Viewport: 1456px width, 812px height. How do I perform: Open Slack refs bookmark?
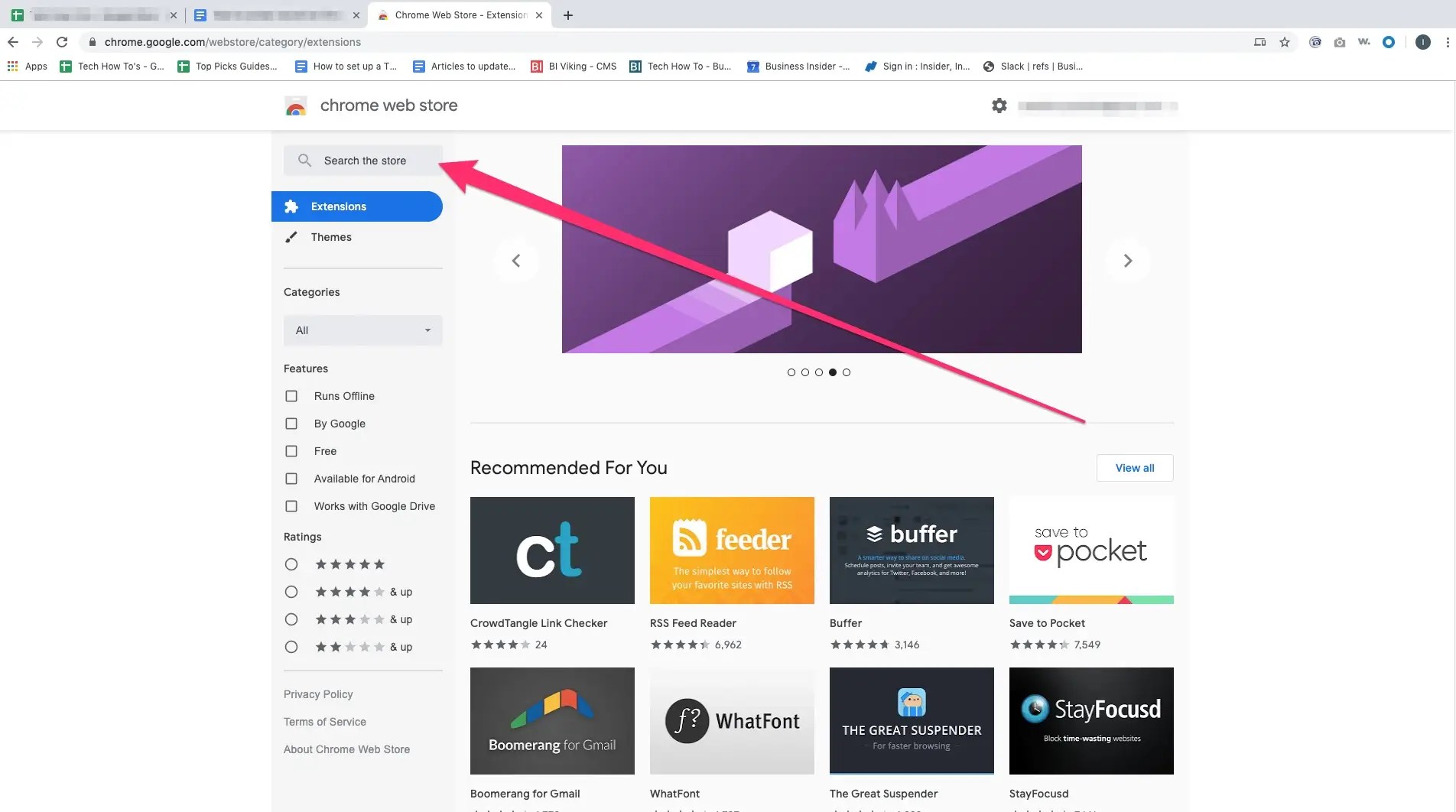[1033, 67]
